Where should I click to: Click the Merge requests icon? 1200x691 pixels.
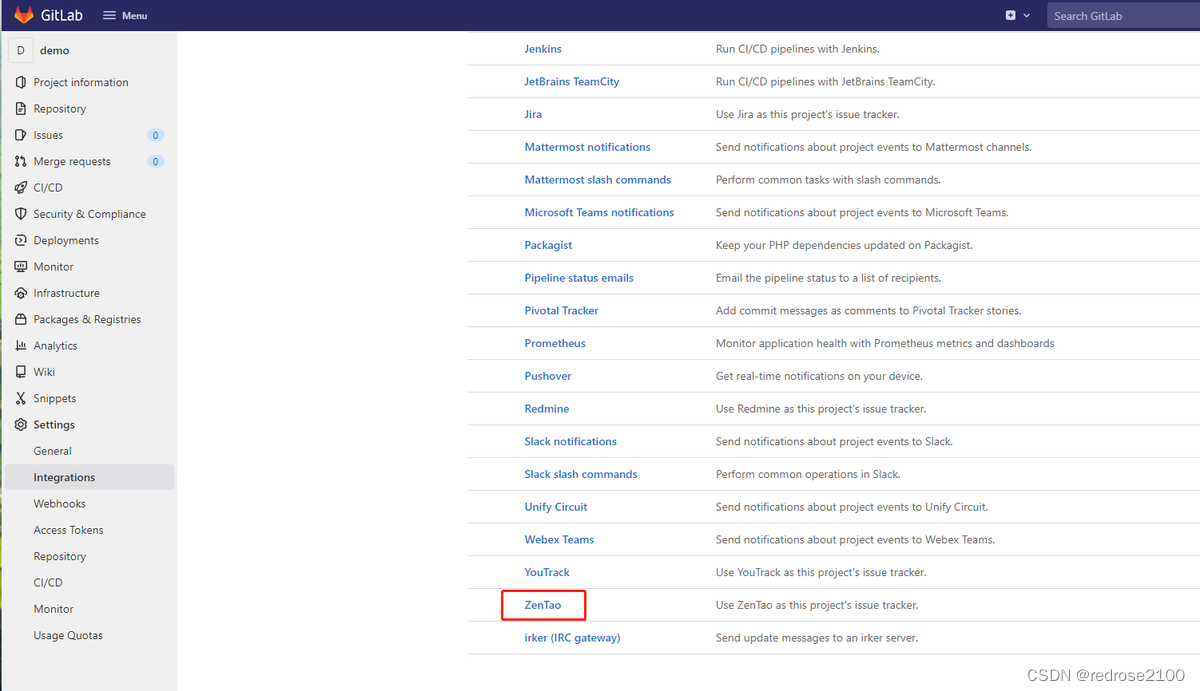pos(21,161)
